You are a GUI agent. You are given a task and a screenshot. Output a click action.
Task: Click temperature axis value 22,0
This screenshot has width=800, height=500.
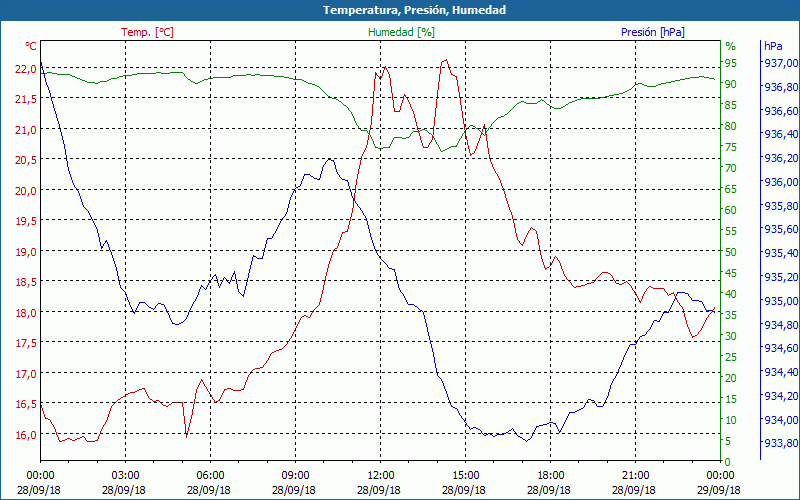point(28,68)
